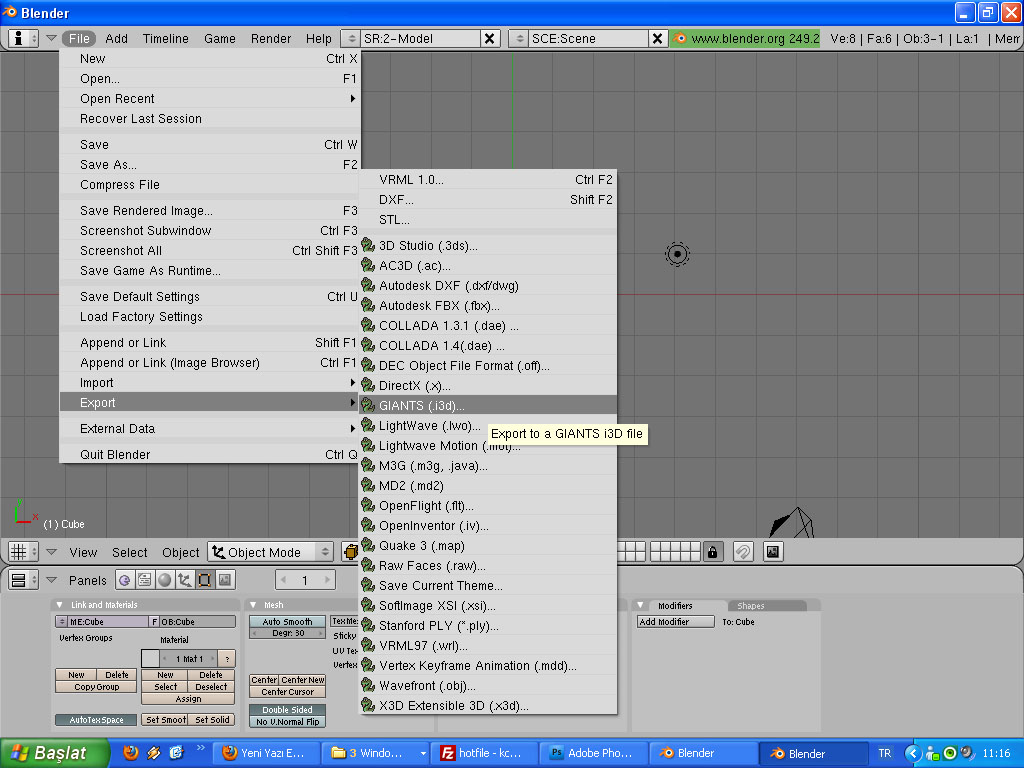Toggle the AutoTexSpace button

tap(95, 720)
